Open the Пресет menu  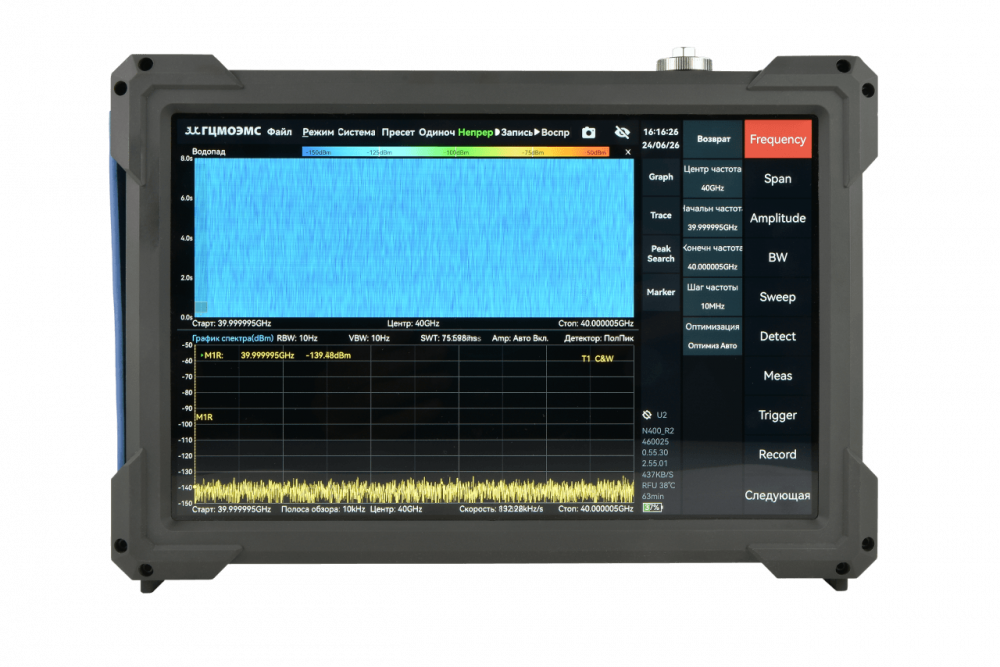(x=398, y=132)
